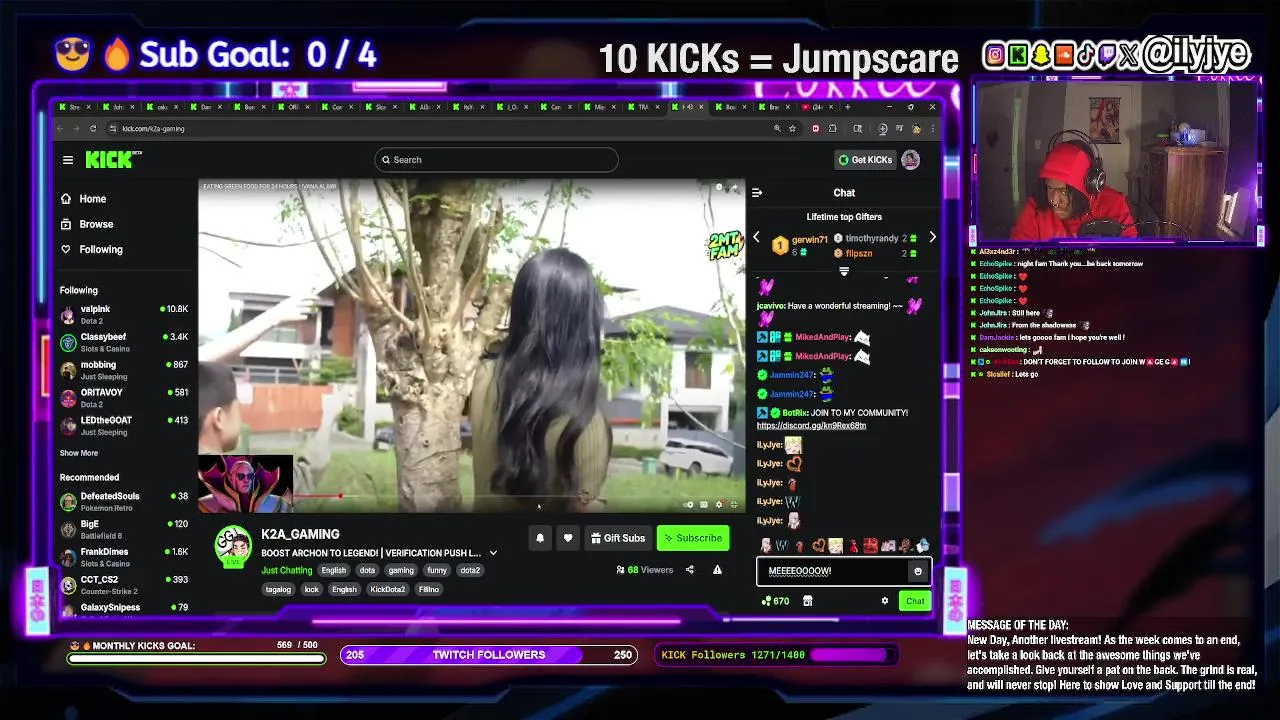Click the funny tag
Viewport: 1280px width, 720px height.
pyautogui.click(x=437, y=571)
